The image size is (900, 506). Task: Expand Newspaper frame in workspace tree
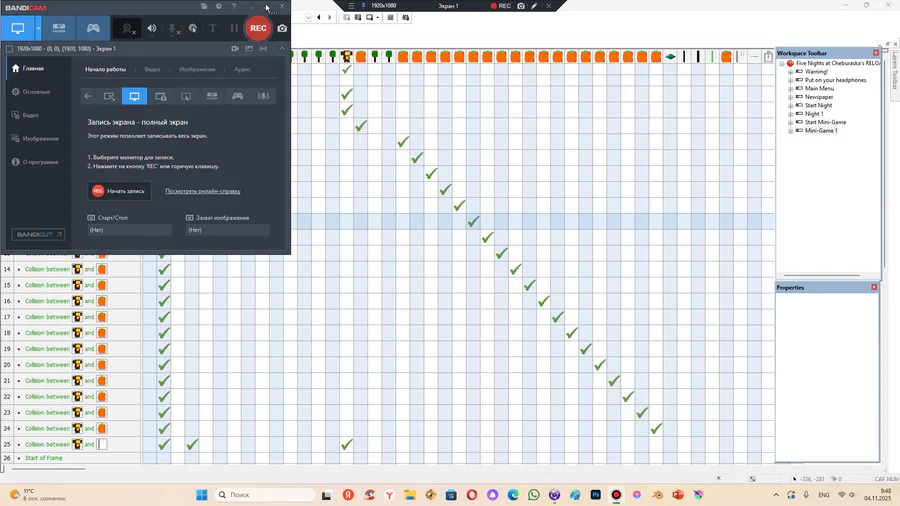coord(790,97)
